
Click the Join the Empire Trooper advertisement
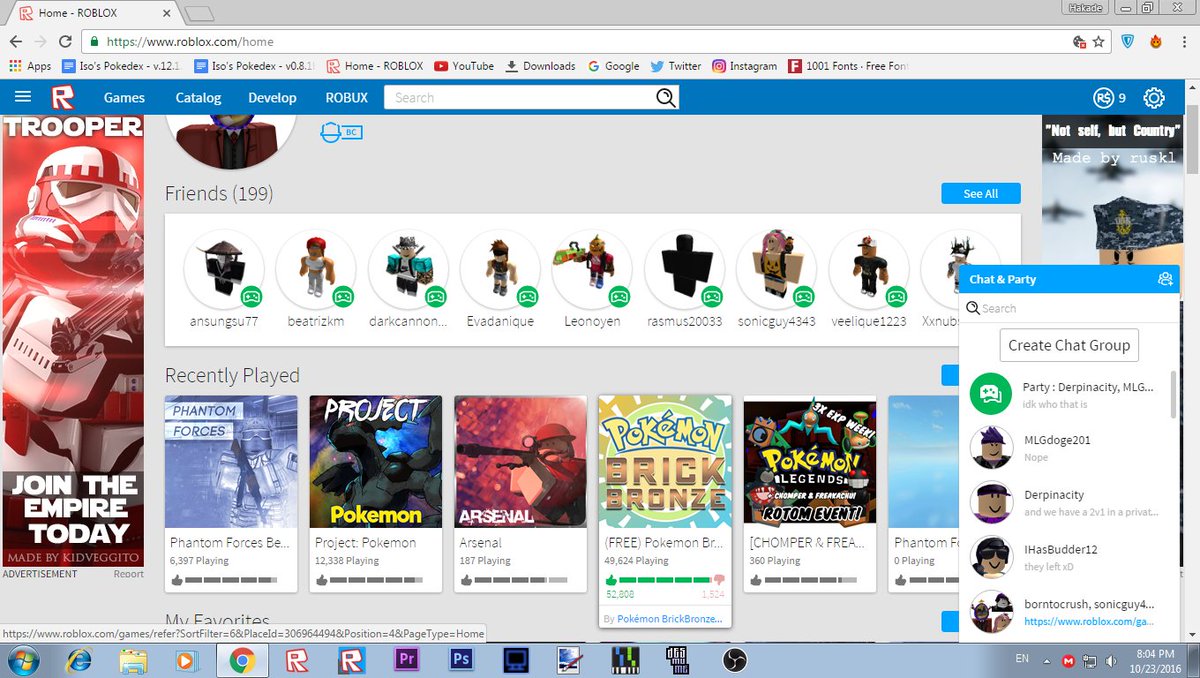tap(73, 341)
